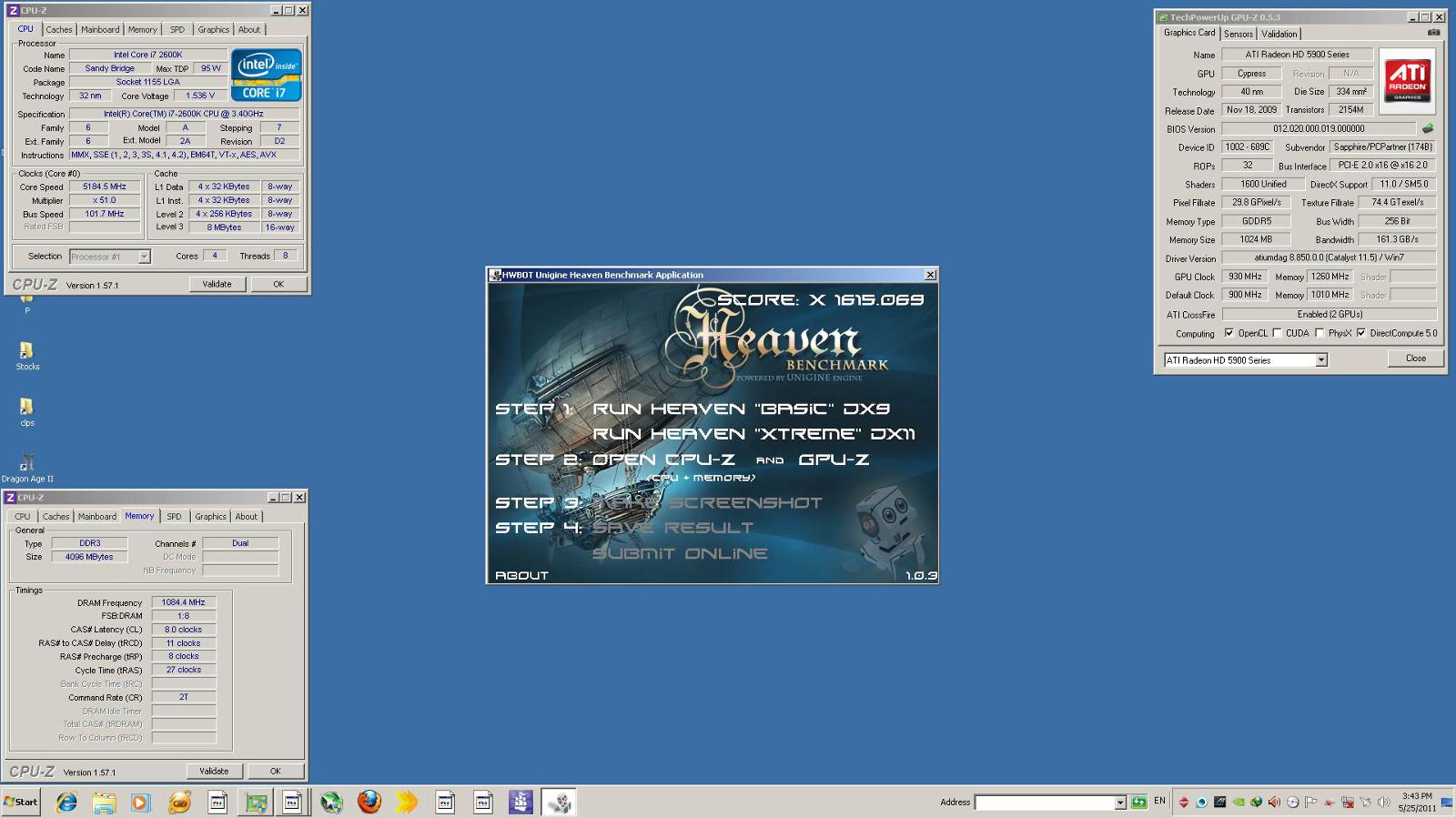Expand the taskbar Address bar dropdown

click(1120, 803)
